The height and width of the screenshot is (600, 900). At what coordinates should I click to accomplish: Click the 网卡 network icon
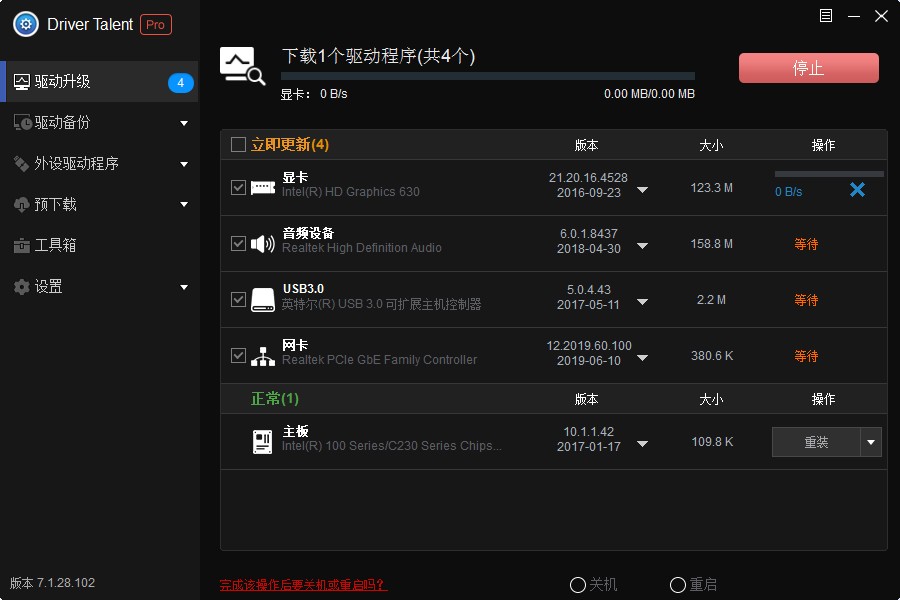(x=263, y=357)
